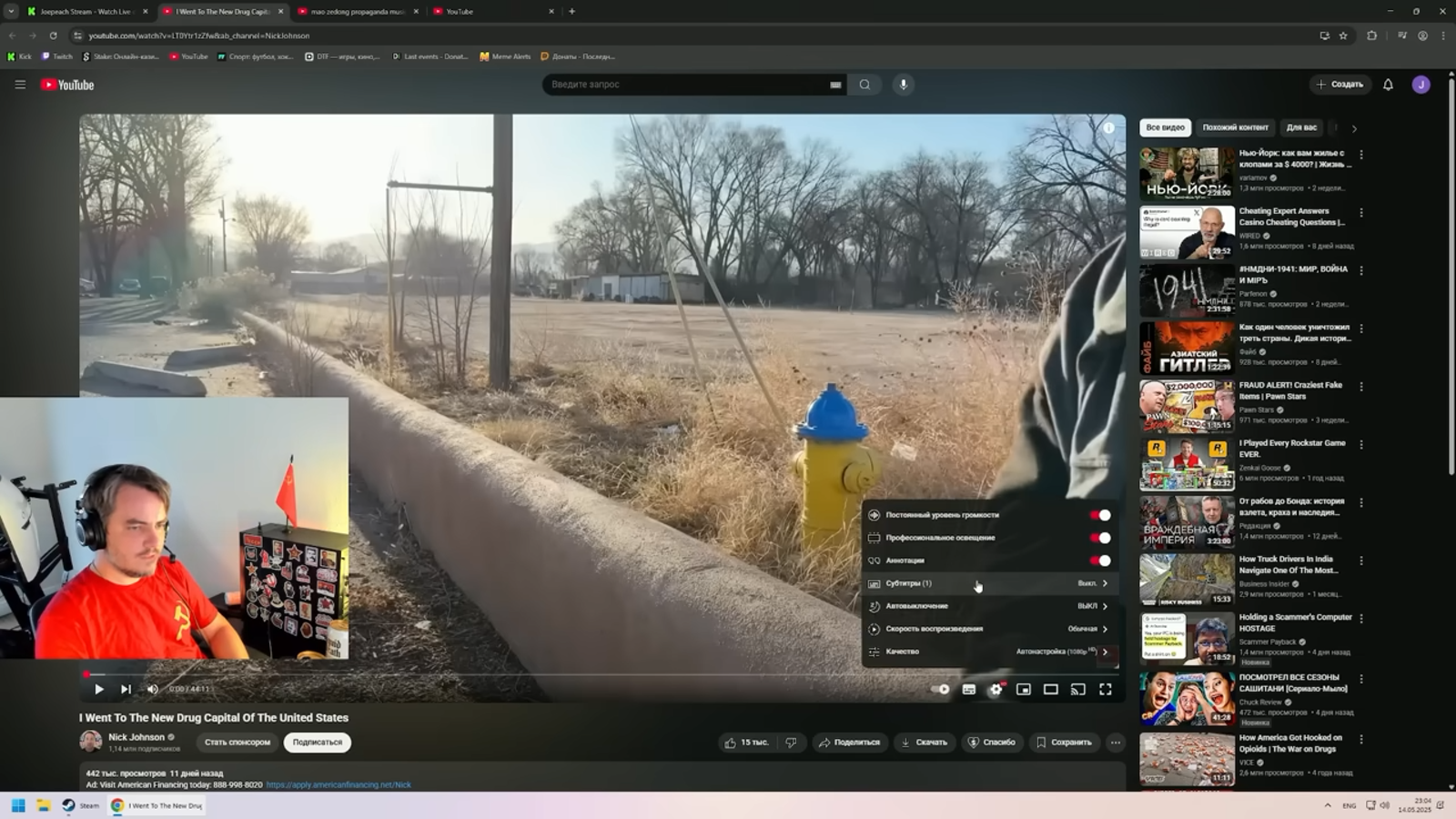The image size is (1456, 819).
Task: Switch to the Joepeach Stream tab
Action: point(86,12)
